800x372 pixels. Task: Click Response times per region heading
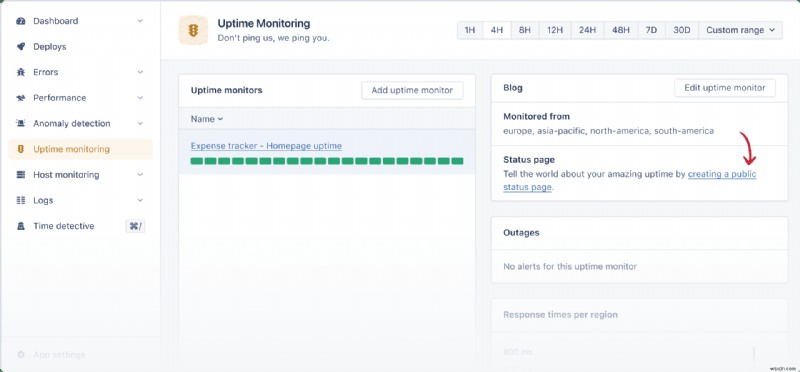(560, 314)
